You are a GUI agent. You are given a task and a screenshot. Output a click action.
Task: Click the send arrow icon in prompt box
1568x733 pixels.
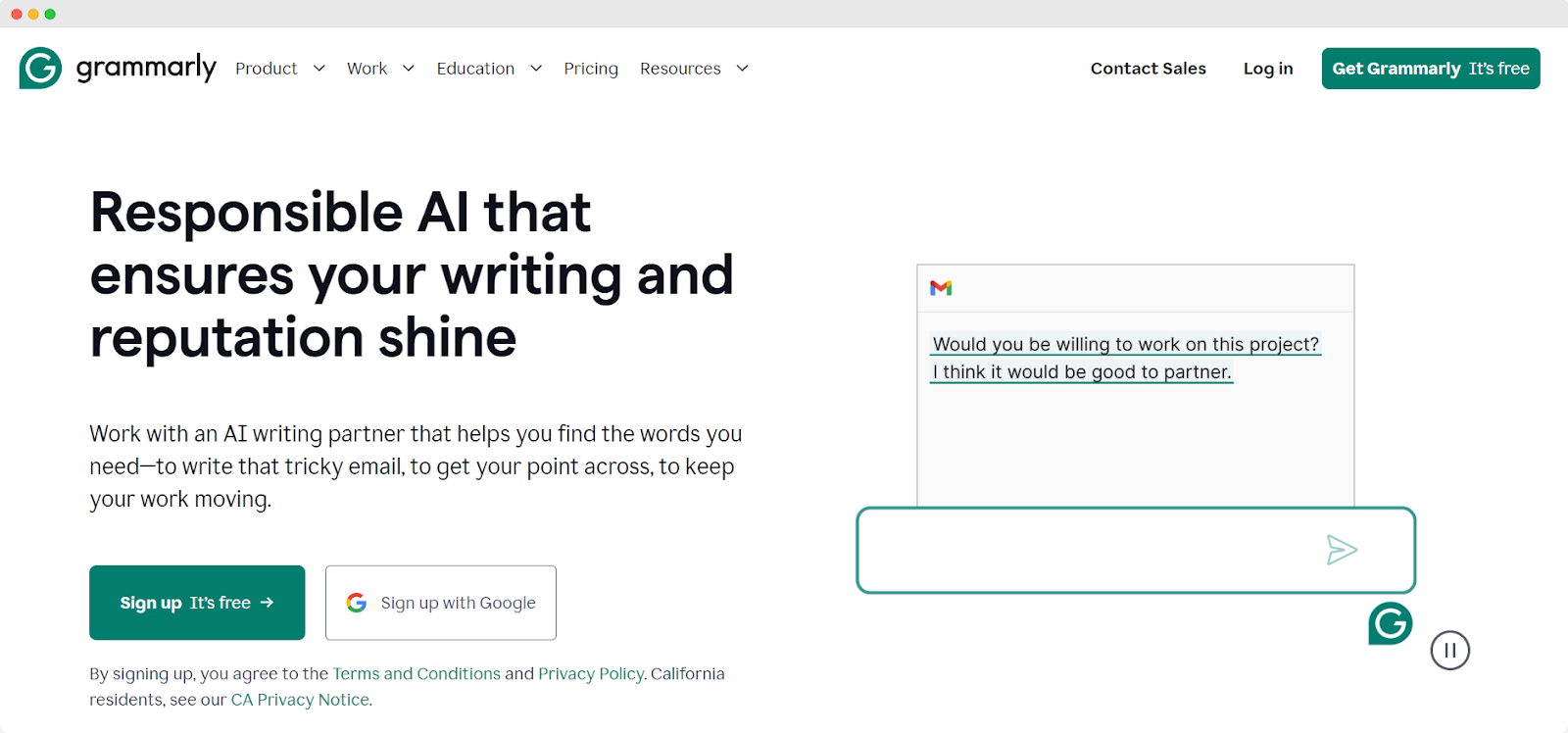click(x=1342, y=550)
